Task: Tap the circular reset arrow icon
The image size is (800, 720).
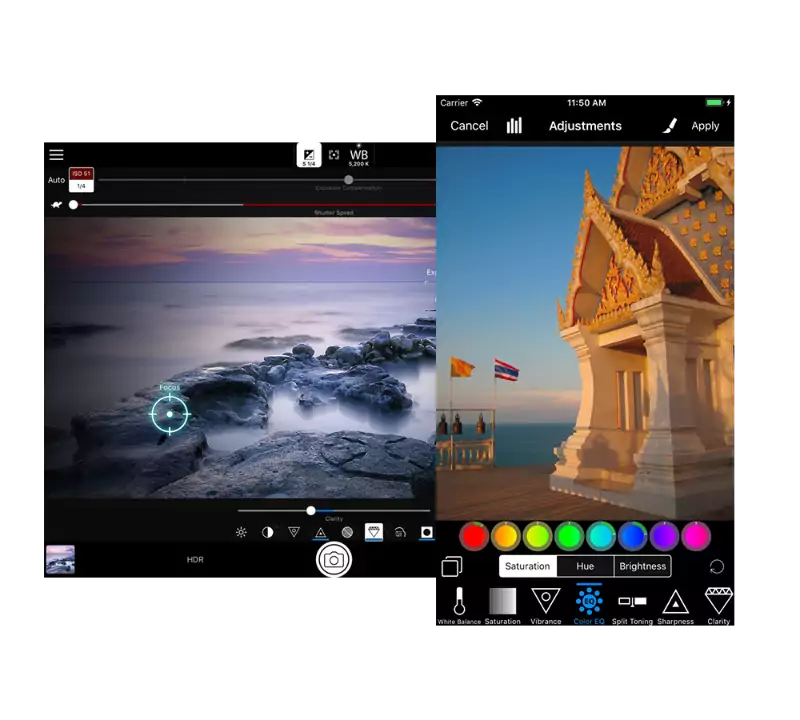Action: tap(716, 567)
